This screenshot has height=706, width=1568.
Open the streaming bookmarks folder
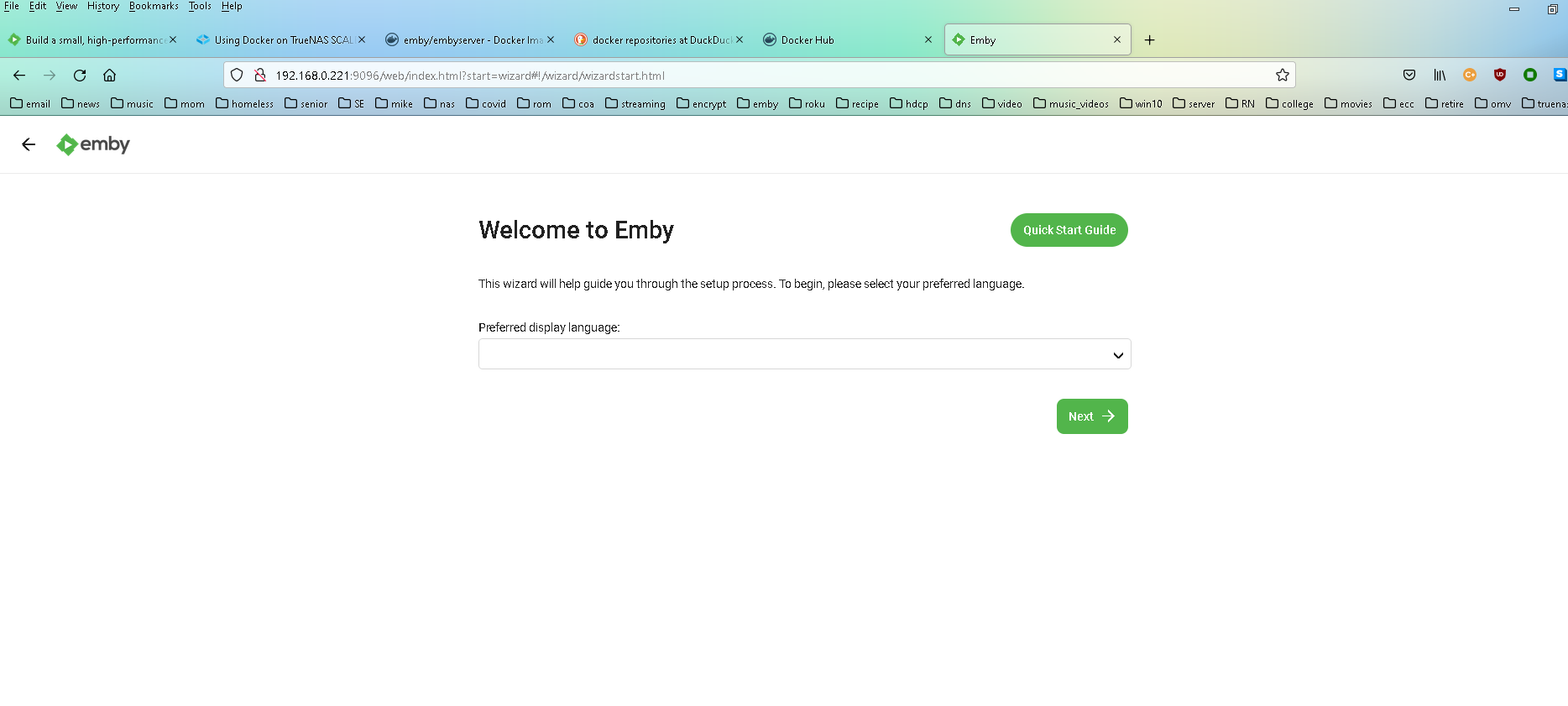(635, 103)
